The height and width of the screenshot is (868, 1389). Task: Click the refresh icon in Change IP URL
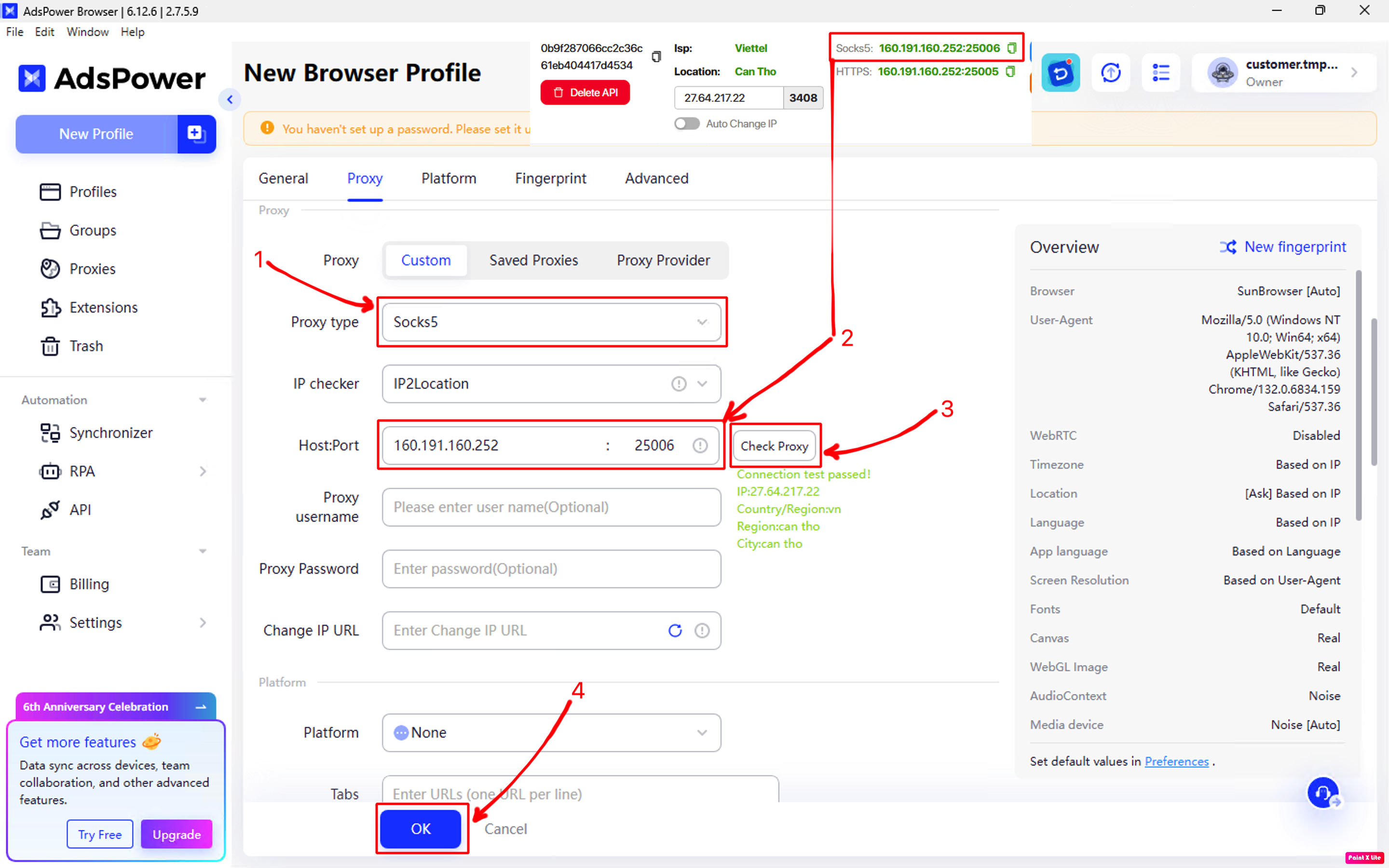point(675,630)
